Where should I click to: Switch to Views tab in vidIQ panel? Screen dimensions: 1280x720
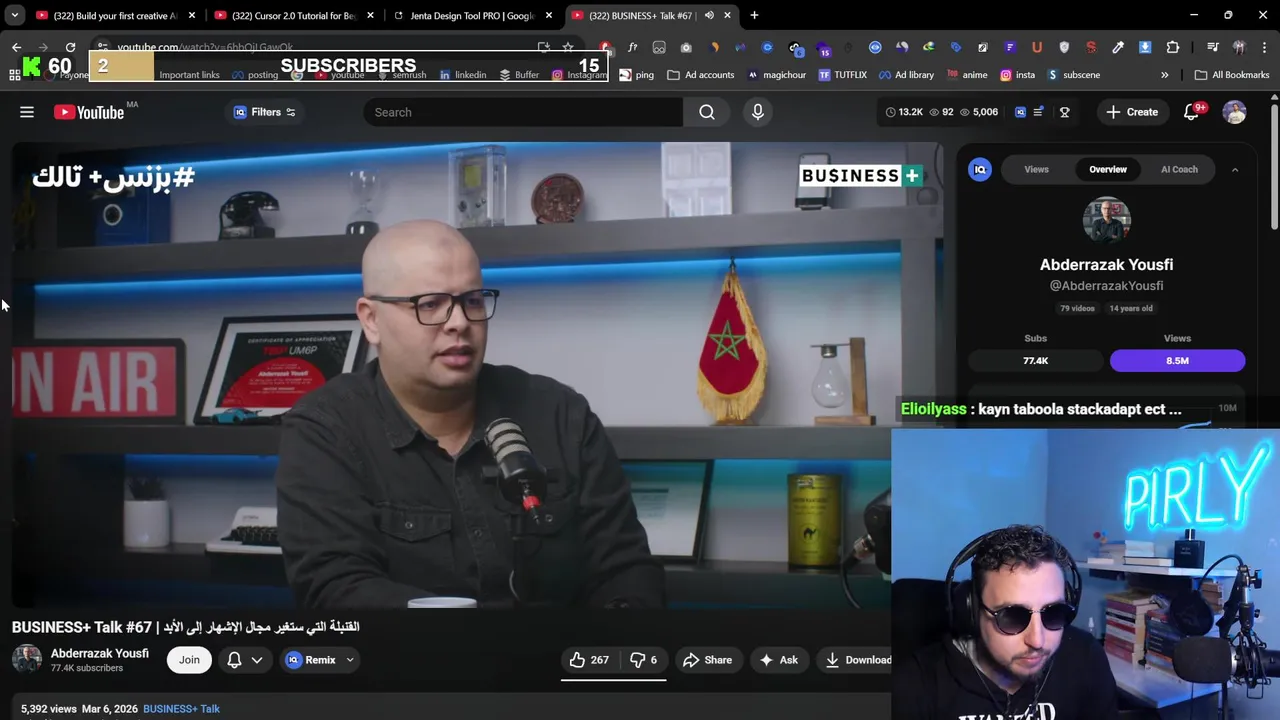click(x=1037, y=169)
